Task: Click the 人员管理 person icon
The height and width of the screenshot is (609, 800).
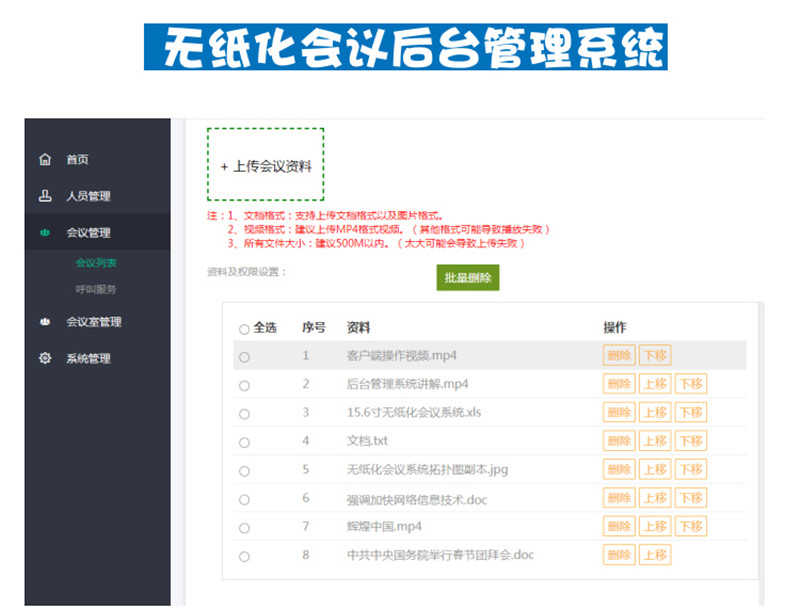Action: (x=44, y=196)
